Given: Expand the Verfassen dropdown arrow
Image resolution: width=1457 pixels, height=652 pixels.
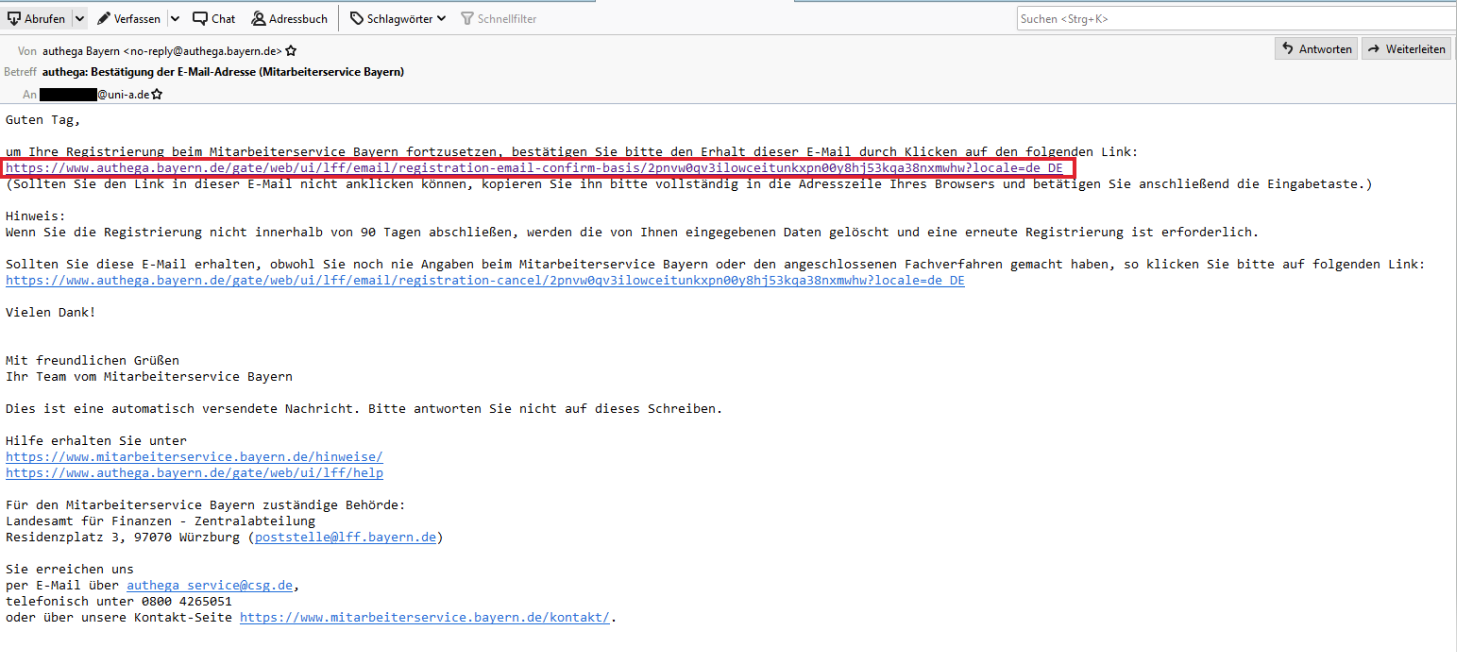Looking at the screenshot, I should pos(174,19).
